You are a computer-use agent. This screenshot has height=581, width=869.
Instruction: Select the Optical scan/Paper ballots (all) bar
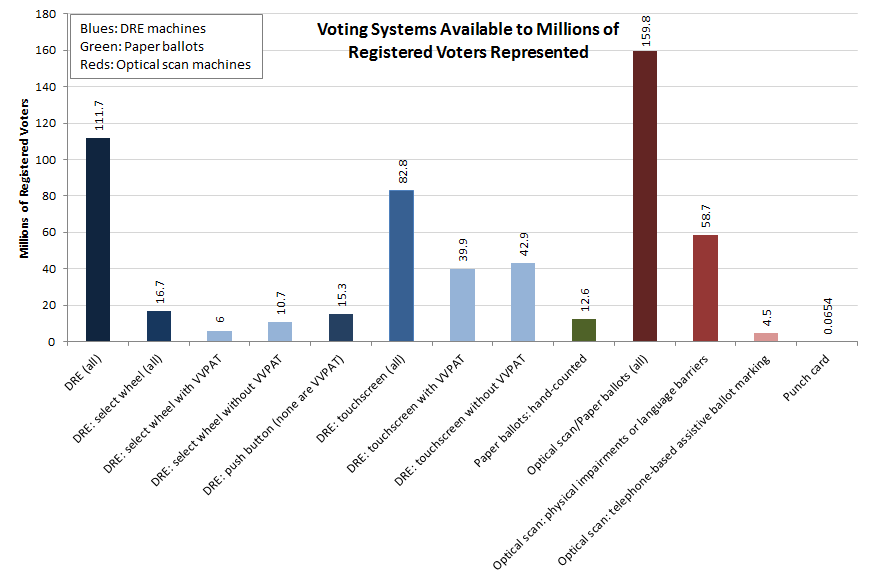click(645, 196)
